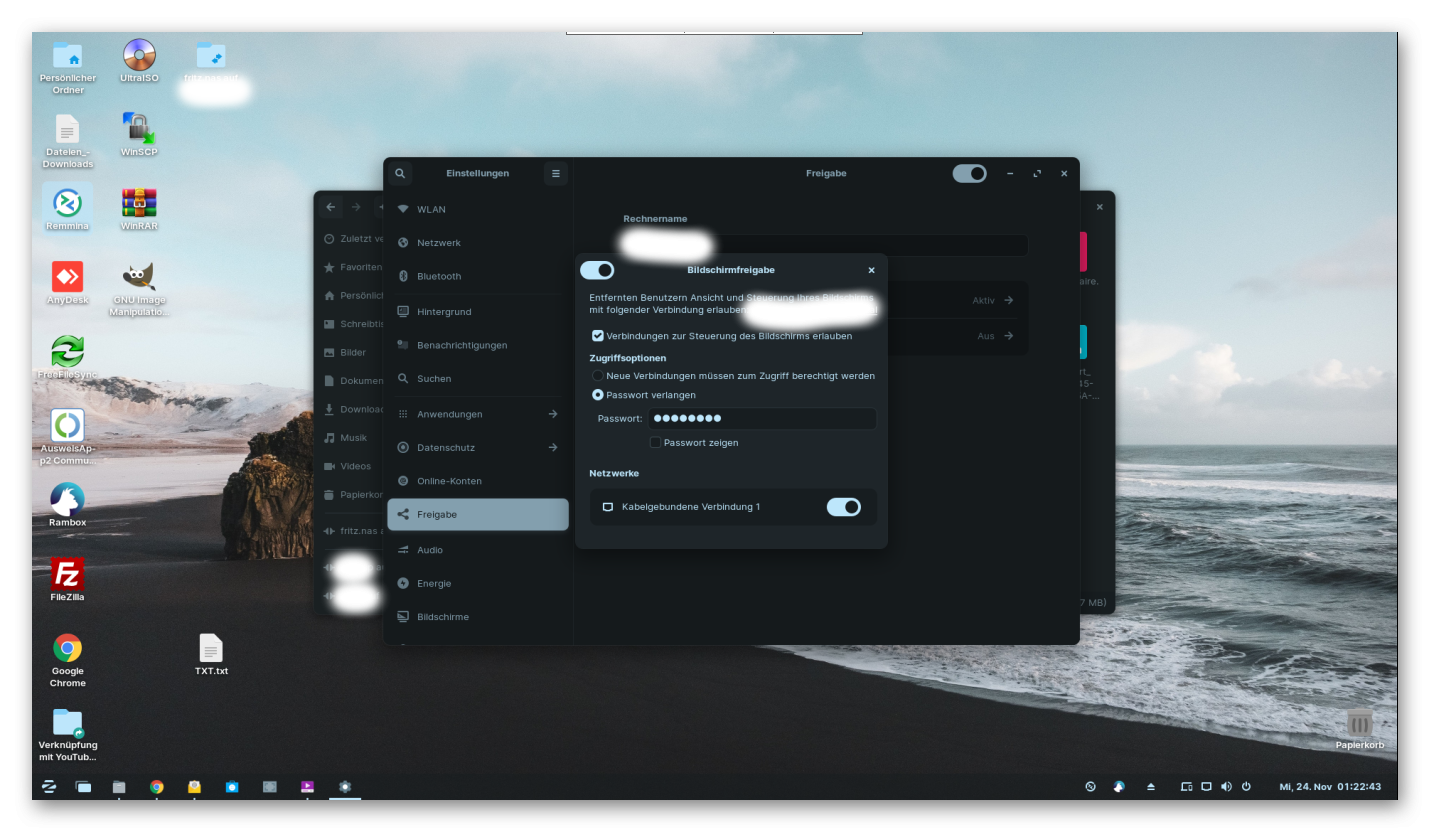Open fritz.nas entry in file manager sidebar
The width and height of the screenshot is (1430, 832).
350,531
